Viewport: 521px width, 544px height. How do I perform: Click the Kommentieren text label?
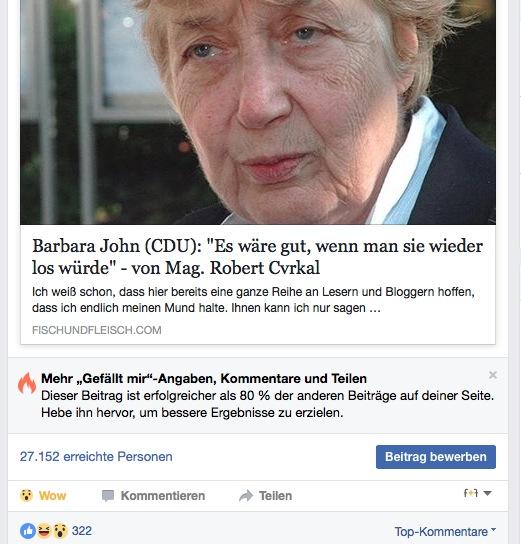(x=163, y=496)
